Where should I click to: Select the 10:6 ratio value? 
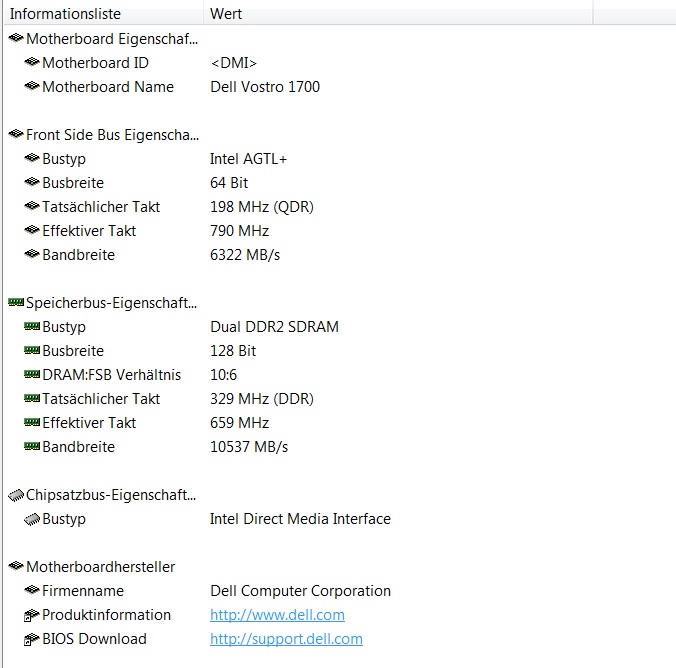click(223, 375)
